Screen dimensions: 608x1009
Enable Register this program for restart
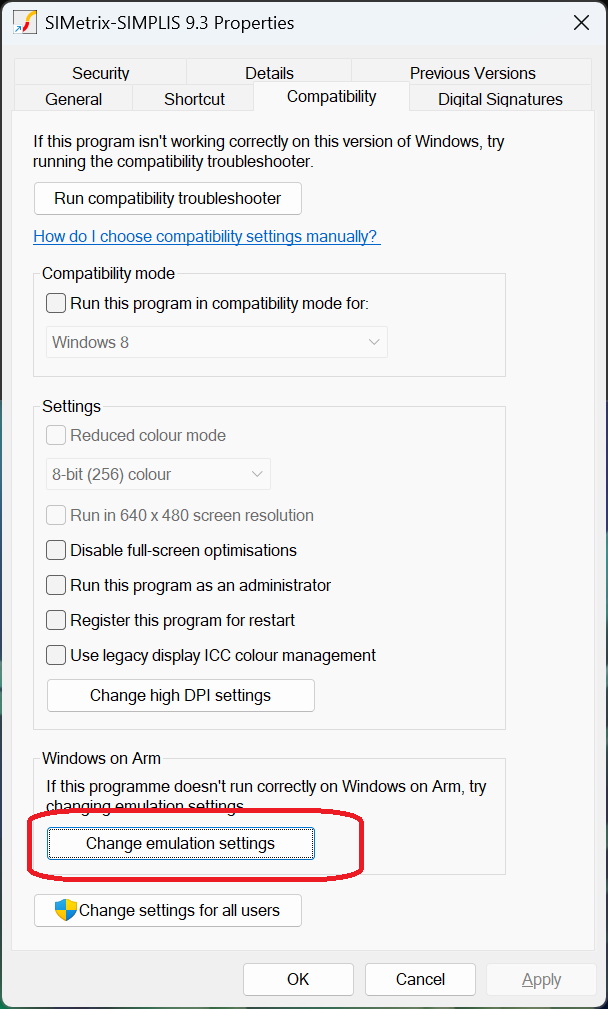click(57, 620)
